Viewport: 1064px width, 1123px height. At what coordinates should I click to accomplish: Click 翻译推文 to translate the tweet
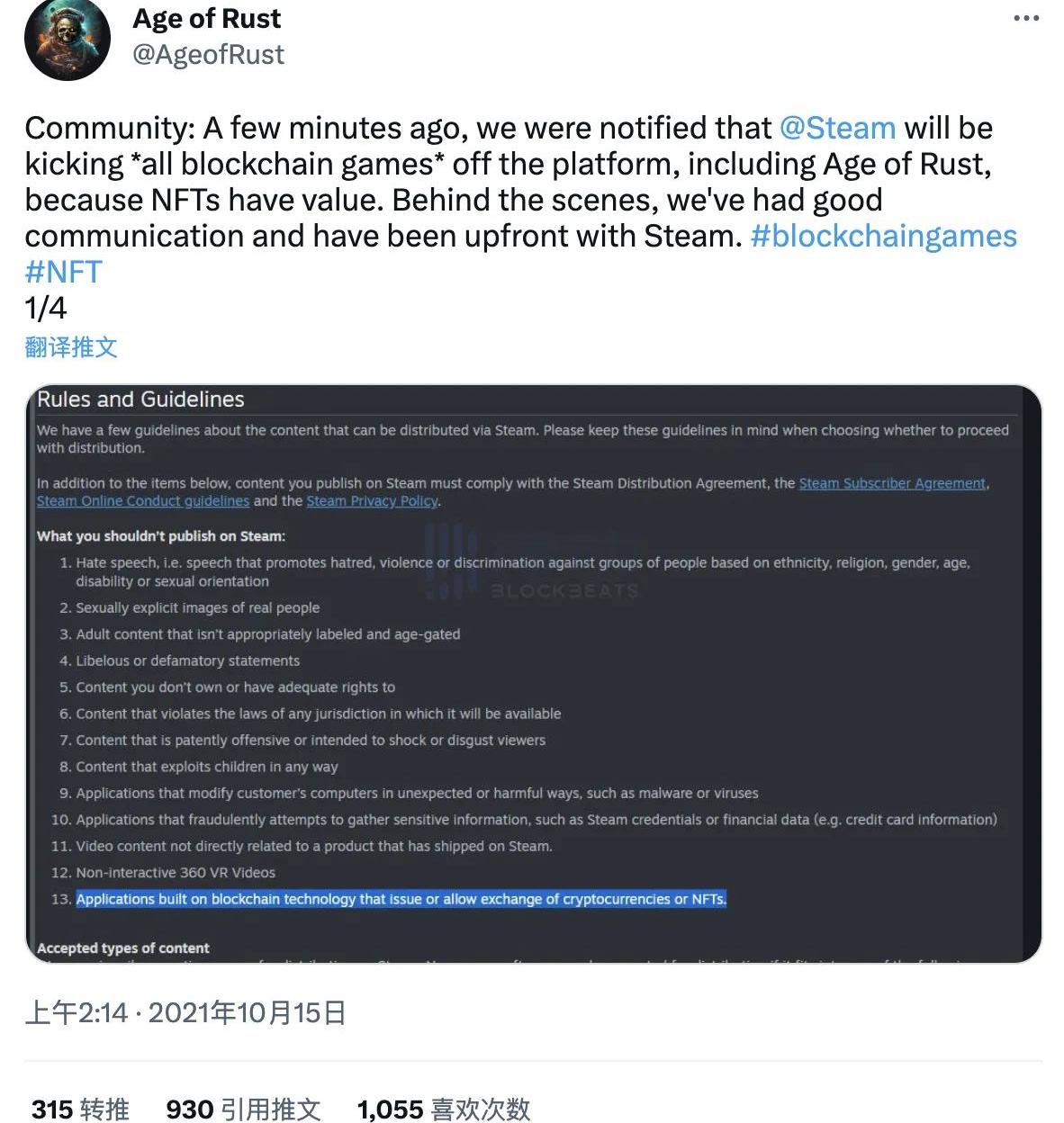coord(71,347)
